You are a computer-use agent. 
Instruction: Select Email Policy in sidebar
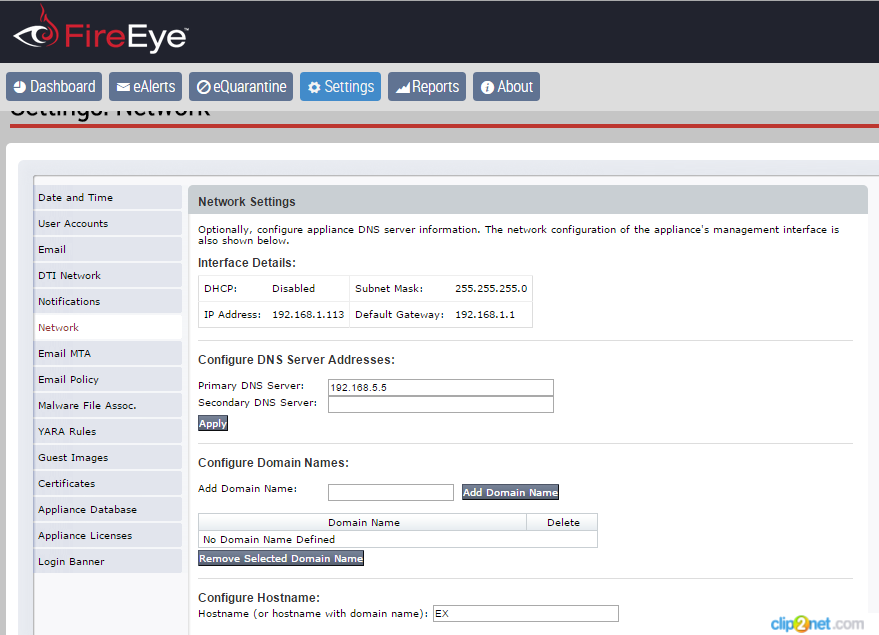click(108, 379)
